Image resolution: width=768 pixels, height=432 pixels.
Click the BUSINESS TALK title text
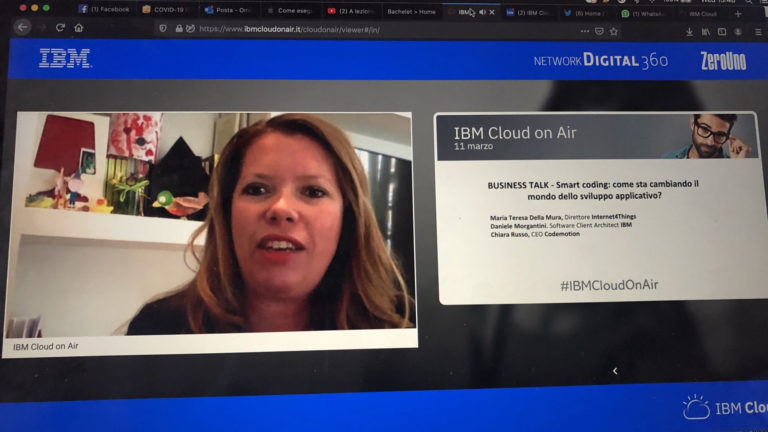[x=593, y=190]
